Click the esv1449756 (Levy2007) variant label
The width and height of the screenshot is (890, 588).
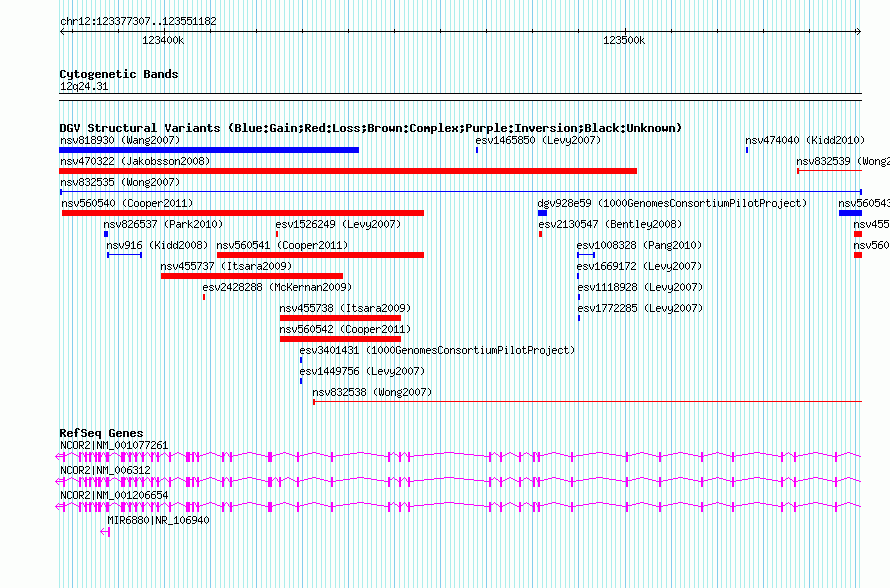362,371
